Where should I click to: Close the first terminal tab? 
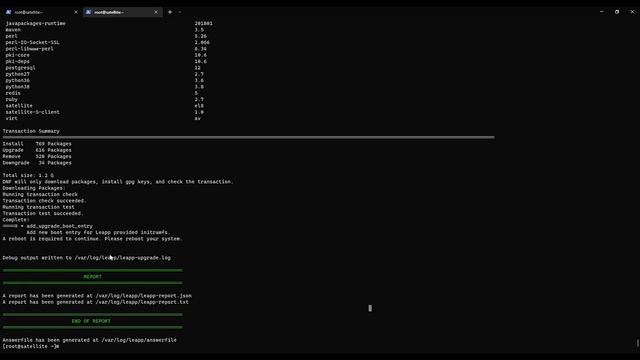click(76, 12)
